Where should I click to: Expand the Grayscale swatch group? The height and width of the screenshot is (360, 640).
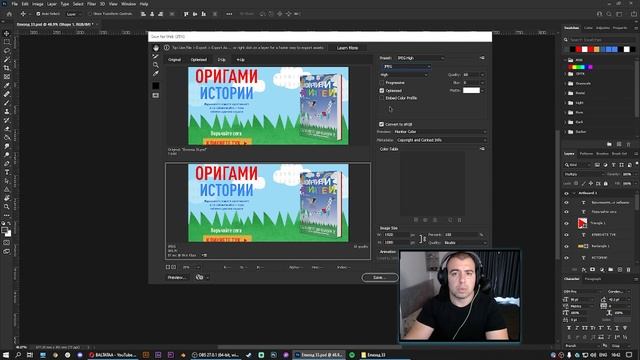tap(566, 83)
